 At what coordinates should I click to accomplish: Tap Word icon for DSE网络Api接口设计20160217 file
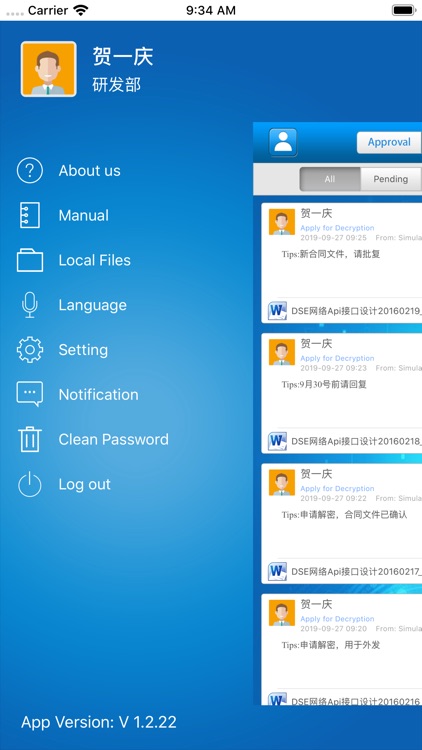point(278,572)
